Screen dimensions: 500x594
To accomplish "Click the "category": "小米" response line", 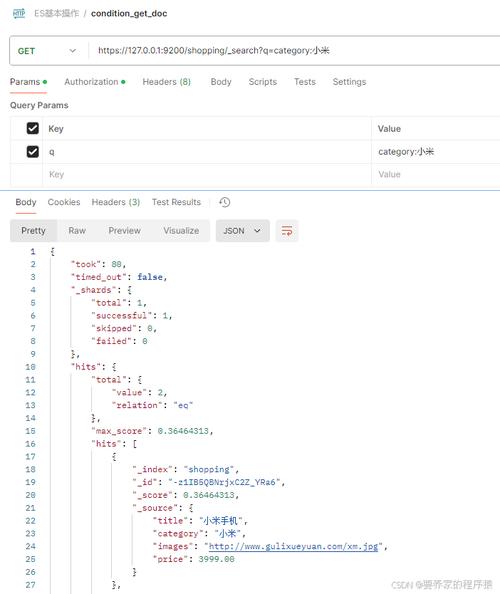I will click(x=199, y=533).
